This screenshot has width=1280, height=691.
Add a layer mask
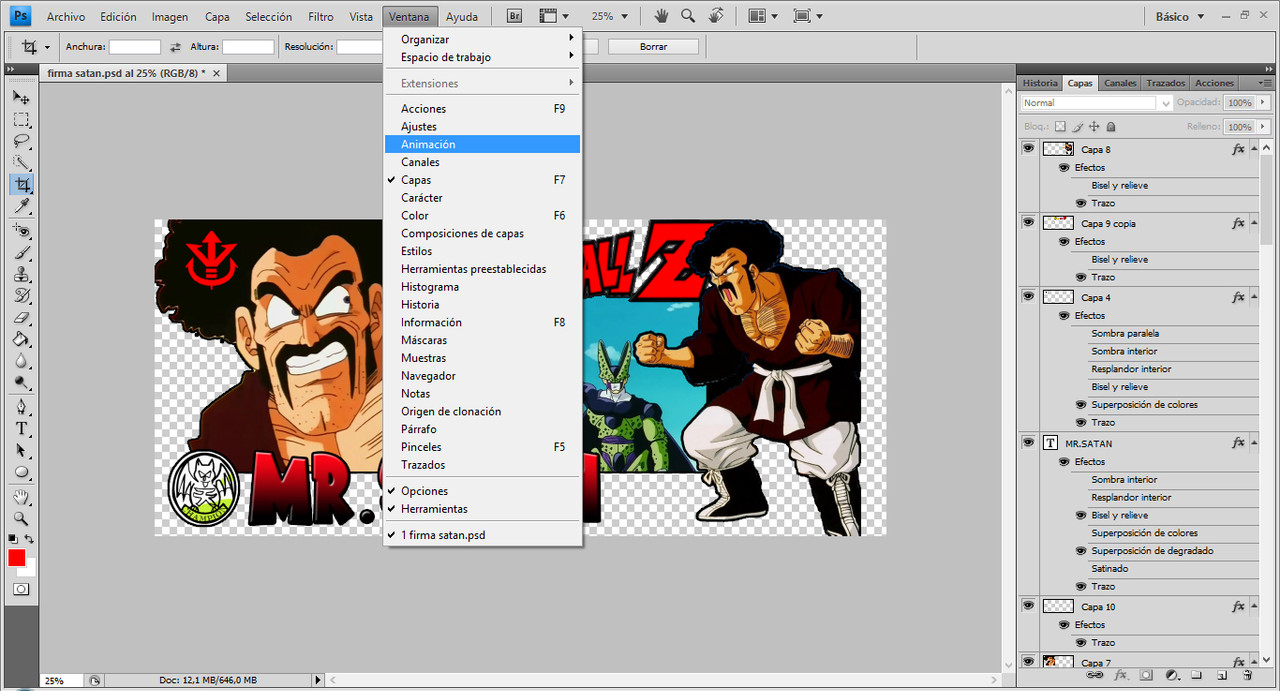[1147, 676]
